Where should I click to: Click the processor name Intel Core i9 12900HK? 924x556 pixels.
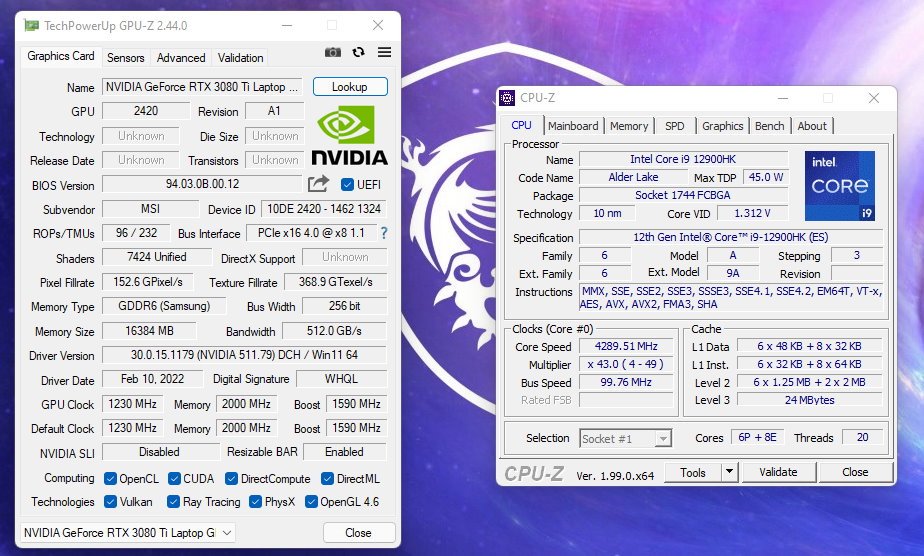684,159
